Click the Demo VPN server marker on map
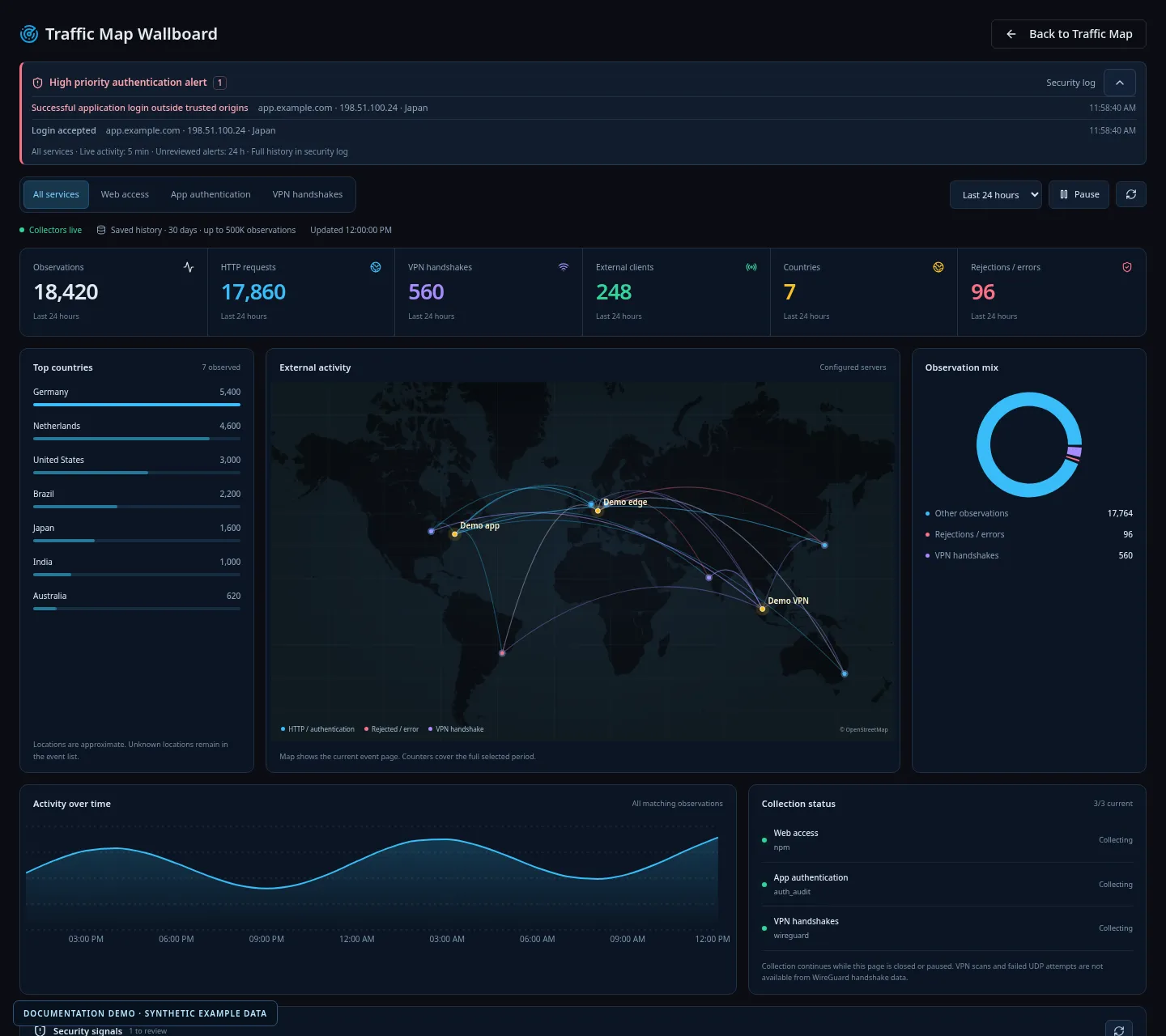1166x1036 pixels. [762, 609]
